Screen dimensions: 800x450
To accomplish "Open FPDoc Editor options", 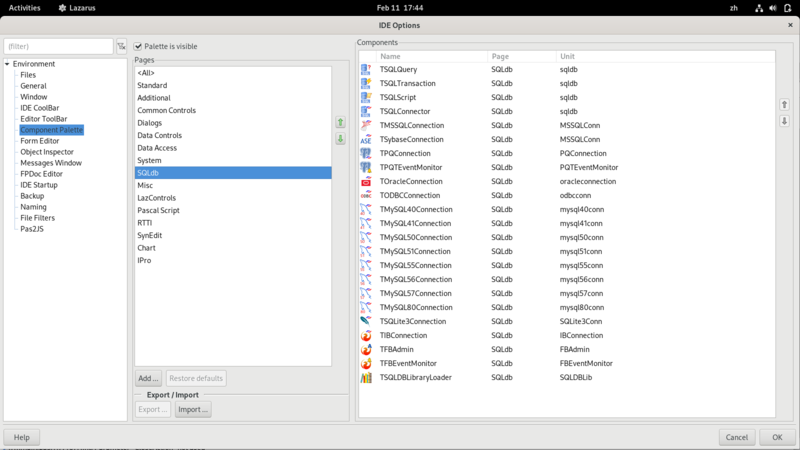I will [x=41, y=174].
